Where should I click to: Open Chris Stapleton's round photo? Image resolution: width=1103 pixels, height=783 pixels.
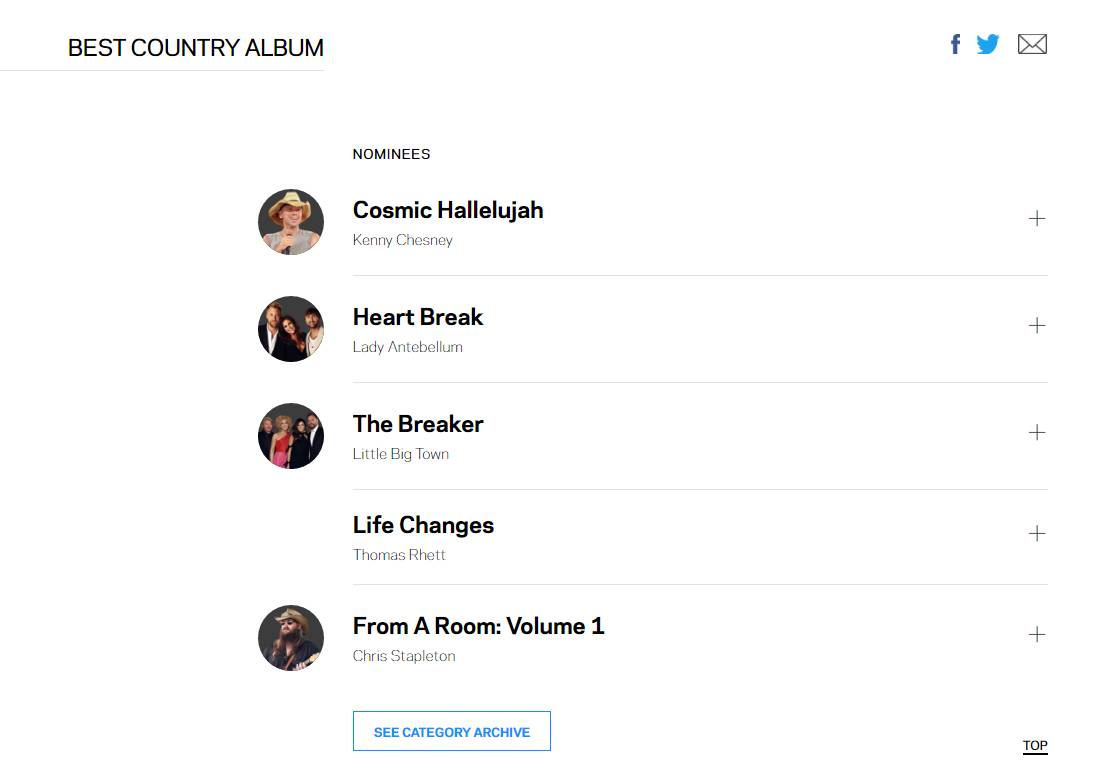[x=291, y=637]
